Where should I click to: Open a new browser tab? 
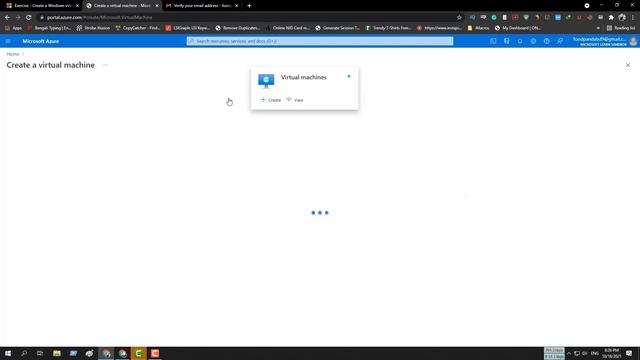(x=249, y=6)
